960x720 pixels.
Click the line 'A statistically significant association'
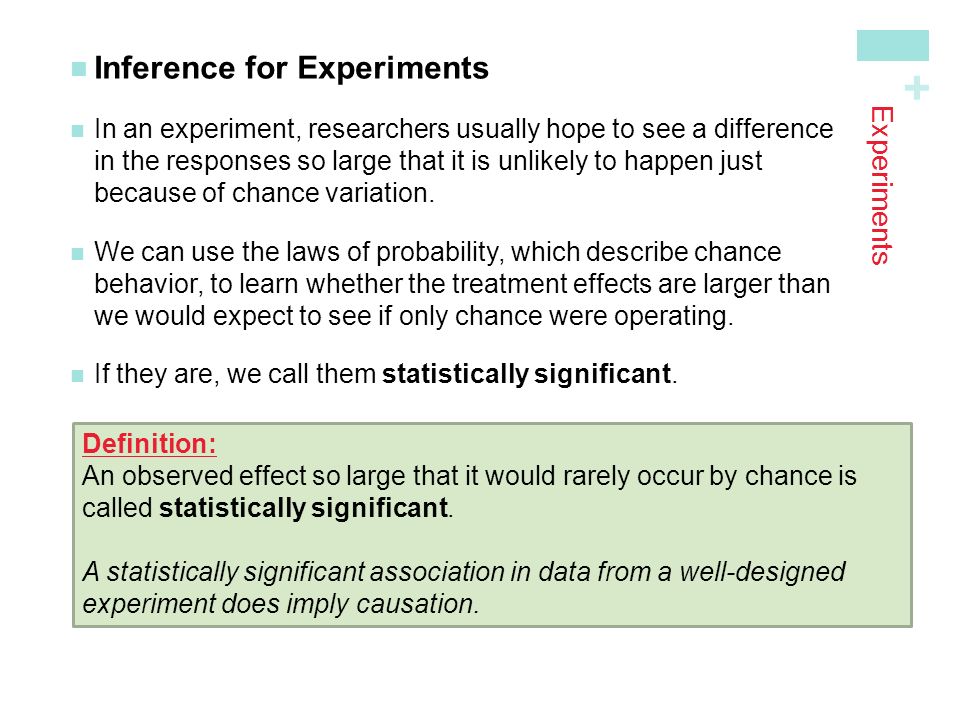[463, 572]
